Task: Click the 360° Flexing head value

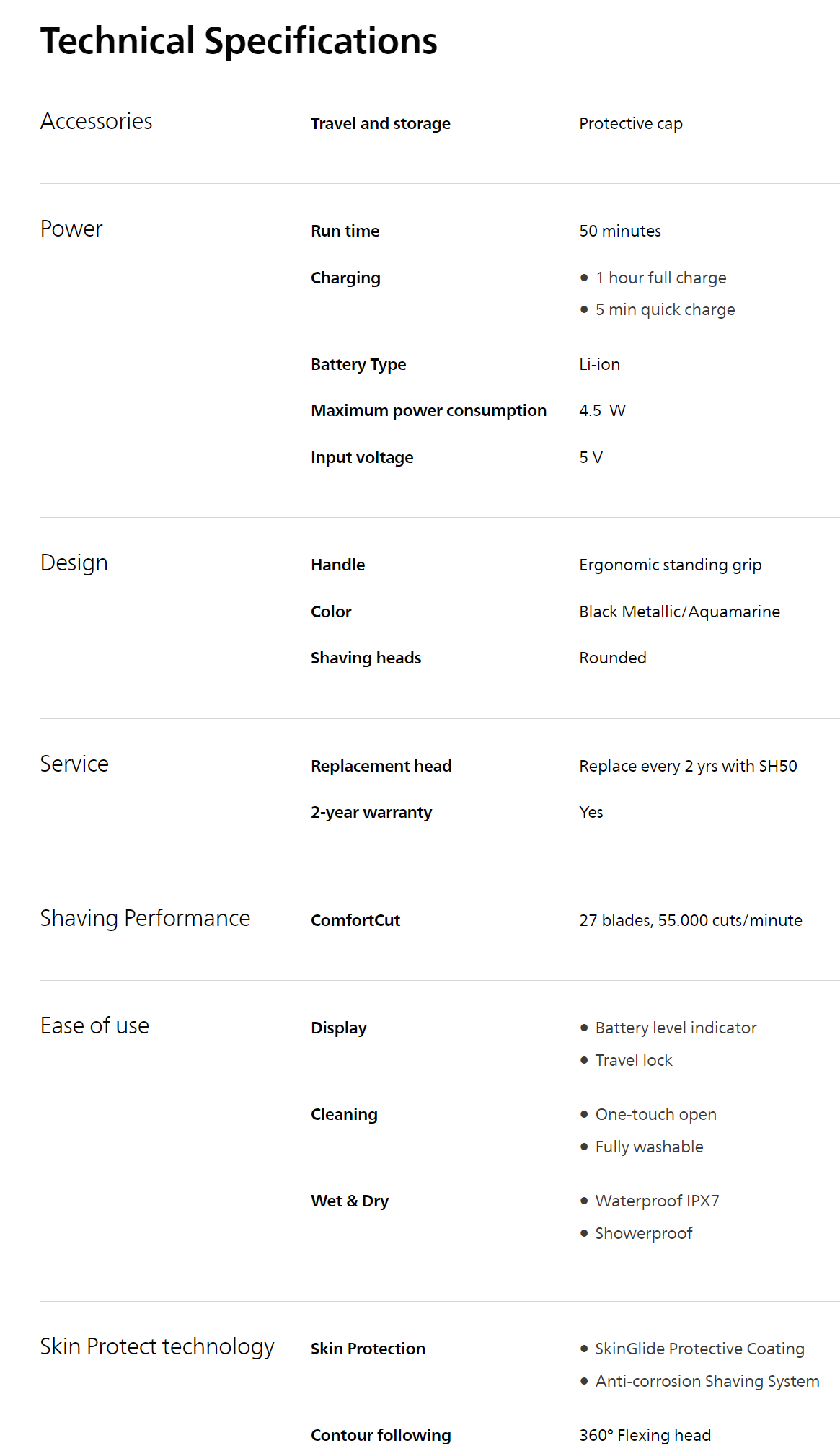Action: click(x=645, y=1435)
